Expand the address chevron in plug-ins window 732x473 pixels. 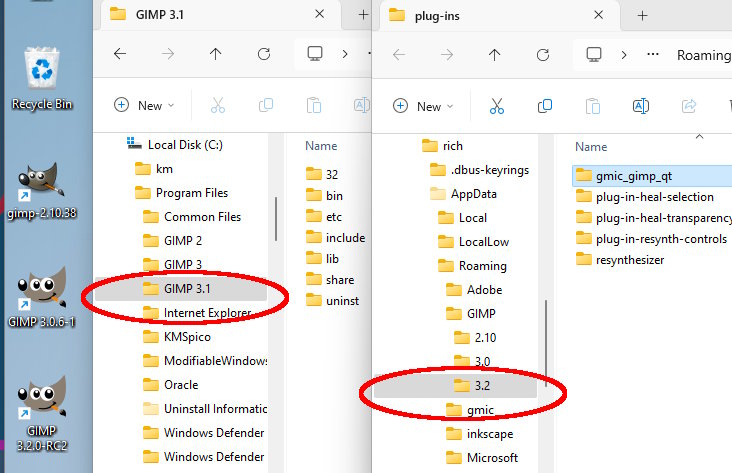click(x=624, y=55)
